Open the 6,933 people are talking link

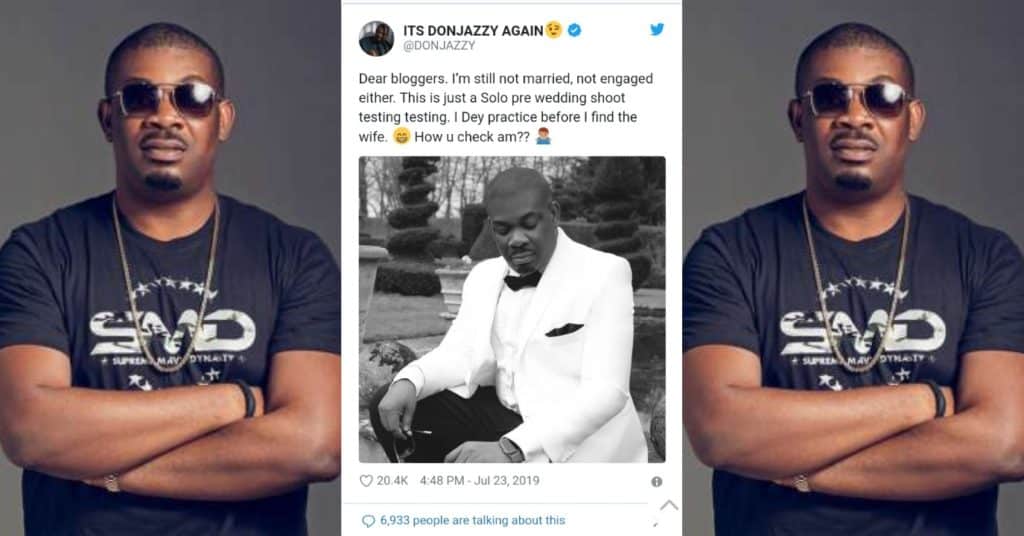473,520
